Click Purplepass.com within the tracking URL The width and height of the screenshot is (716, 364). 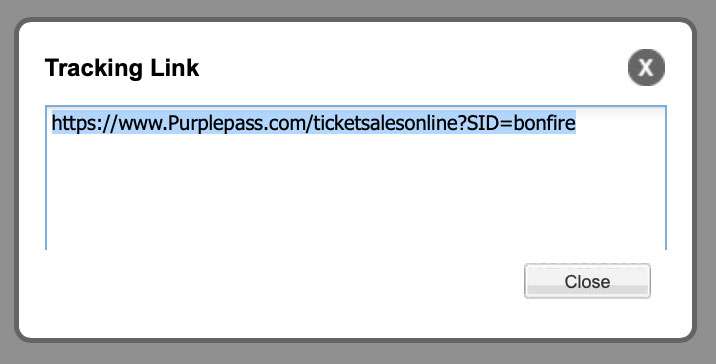click(x=239, y=123)
